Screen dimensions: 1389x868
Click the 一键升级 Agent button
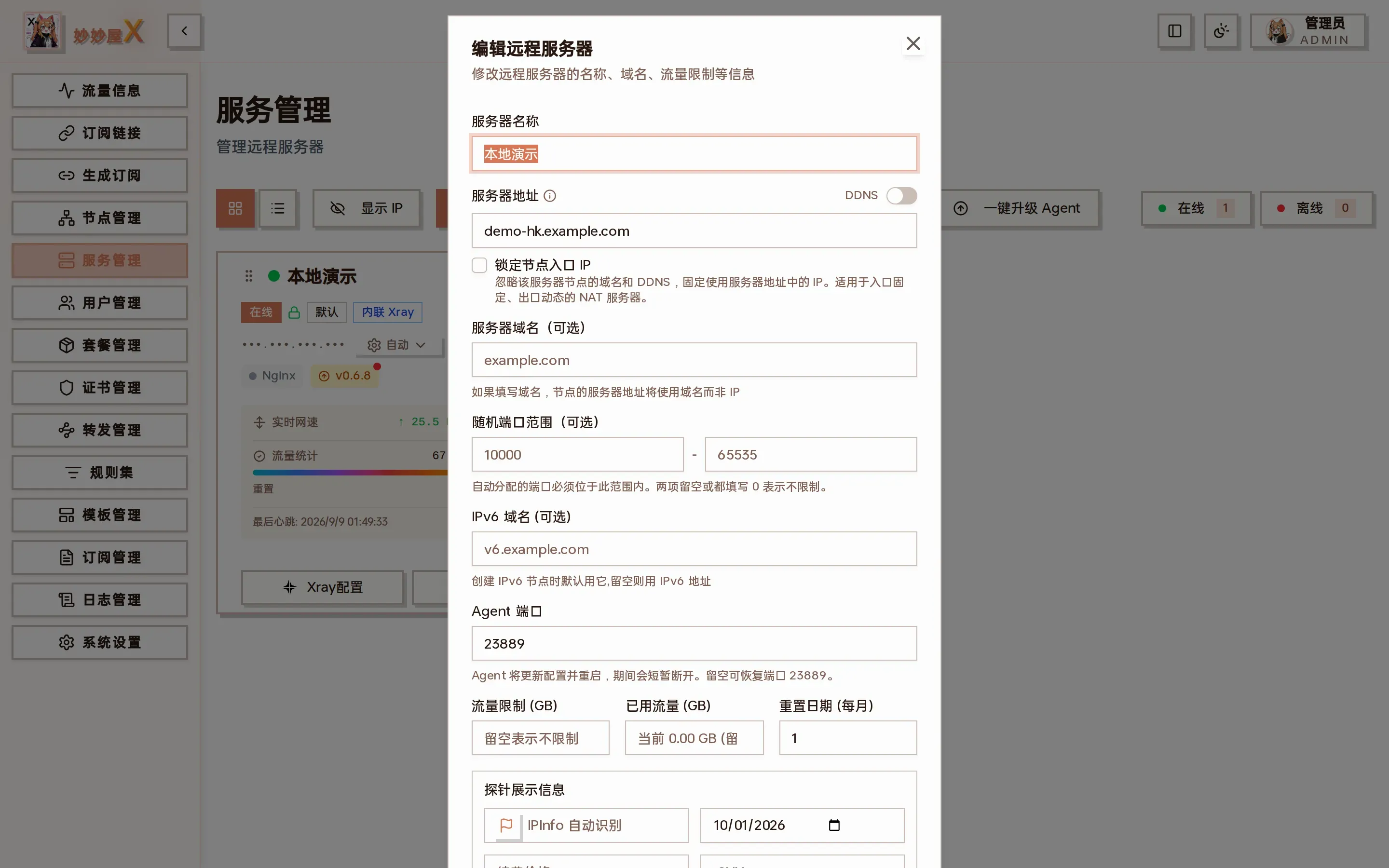1020,208
